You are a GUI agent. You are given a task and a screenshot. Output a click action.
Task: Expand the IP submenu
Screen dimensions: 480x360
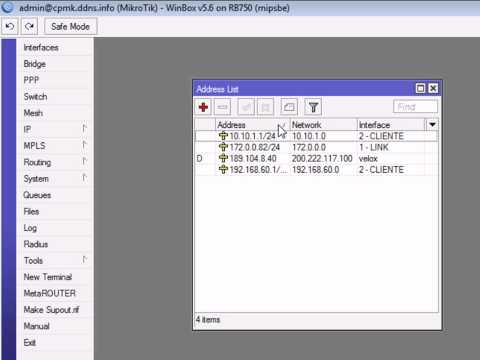point(55,129)
